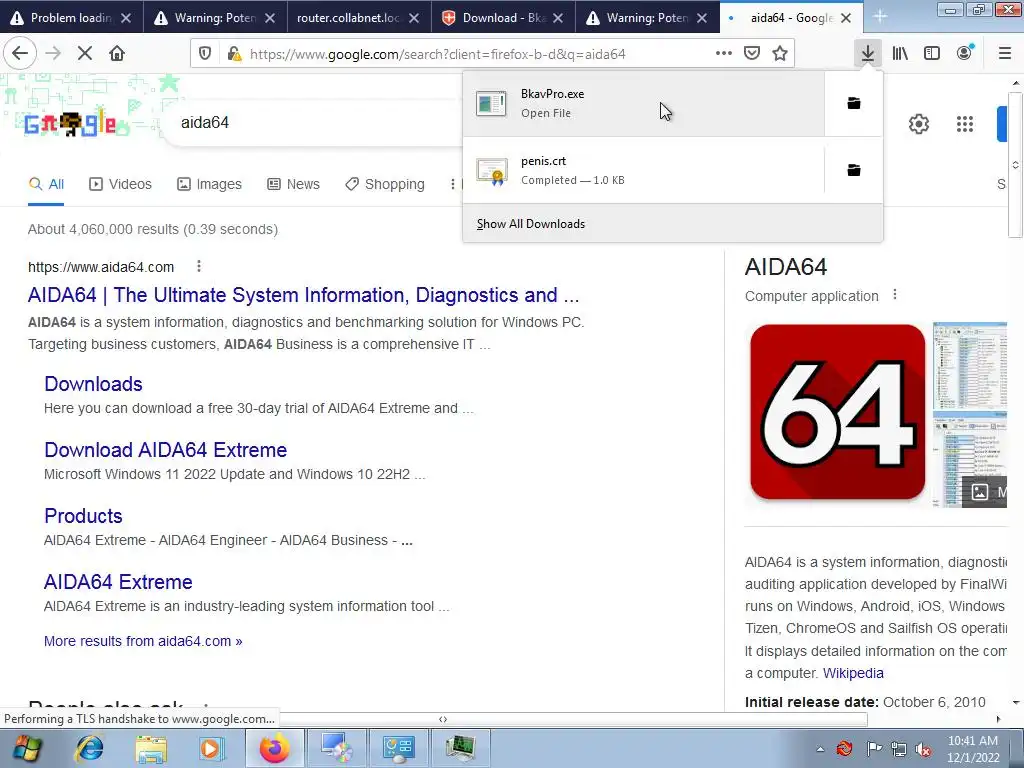Image resolution: width=1024 pixels, height=768 pixels.
Task: Open tracking protection shield in address bar
Action: pos(205,54)
